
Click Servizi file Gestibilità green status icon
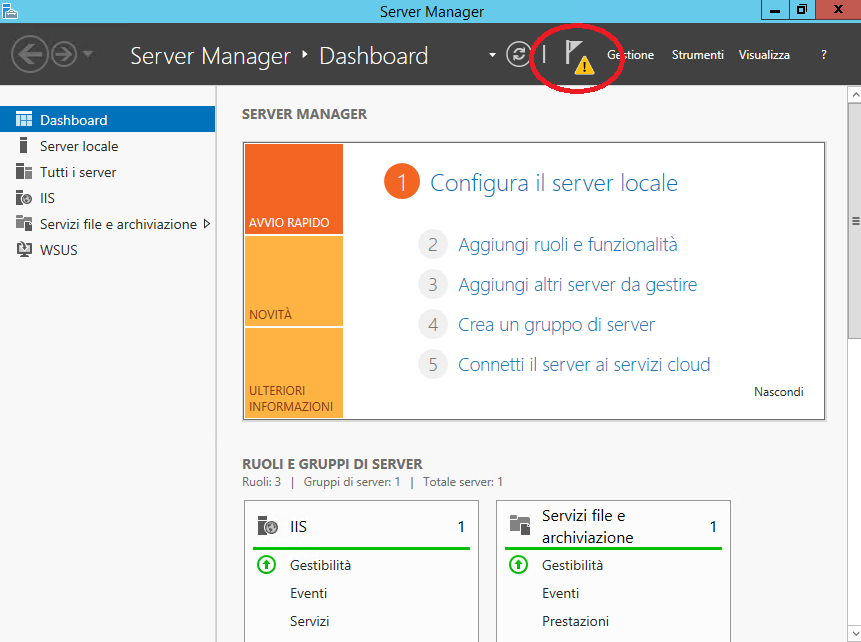[x=518, y=565]
